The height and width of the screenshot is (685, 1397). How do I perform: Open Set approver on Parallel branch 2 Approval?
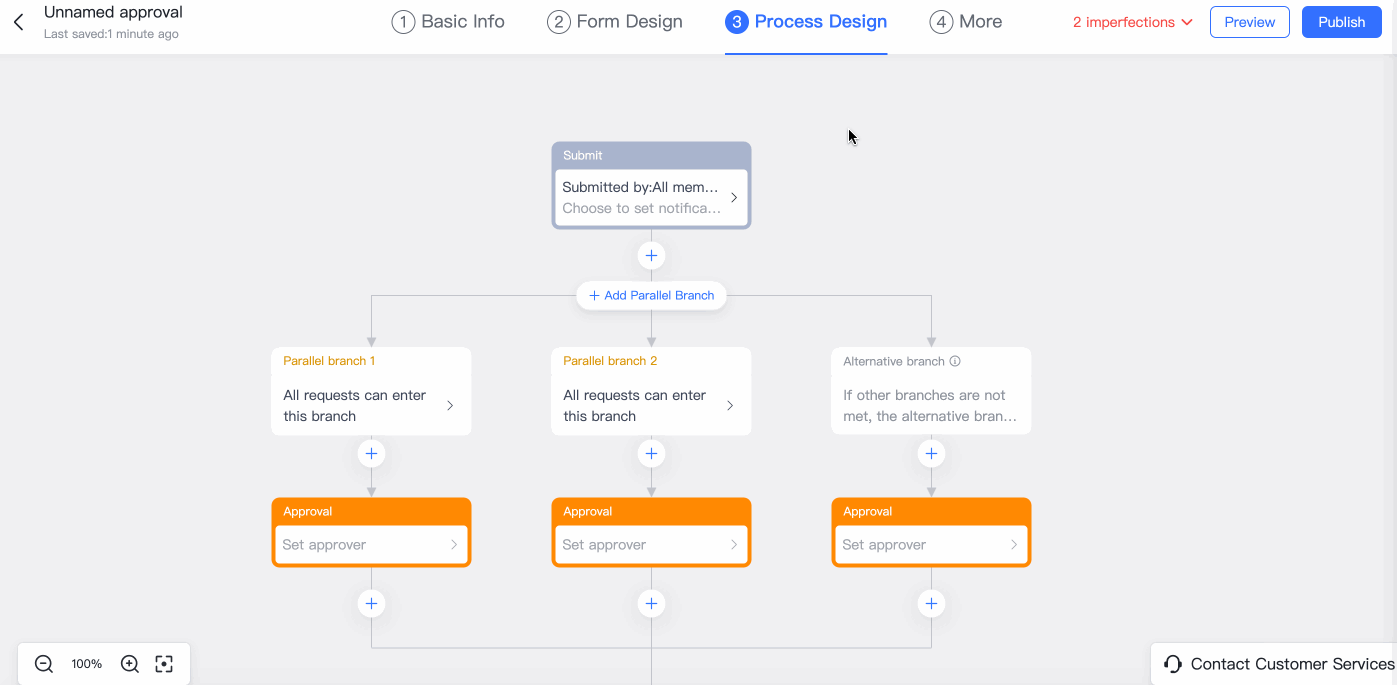651,544
